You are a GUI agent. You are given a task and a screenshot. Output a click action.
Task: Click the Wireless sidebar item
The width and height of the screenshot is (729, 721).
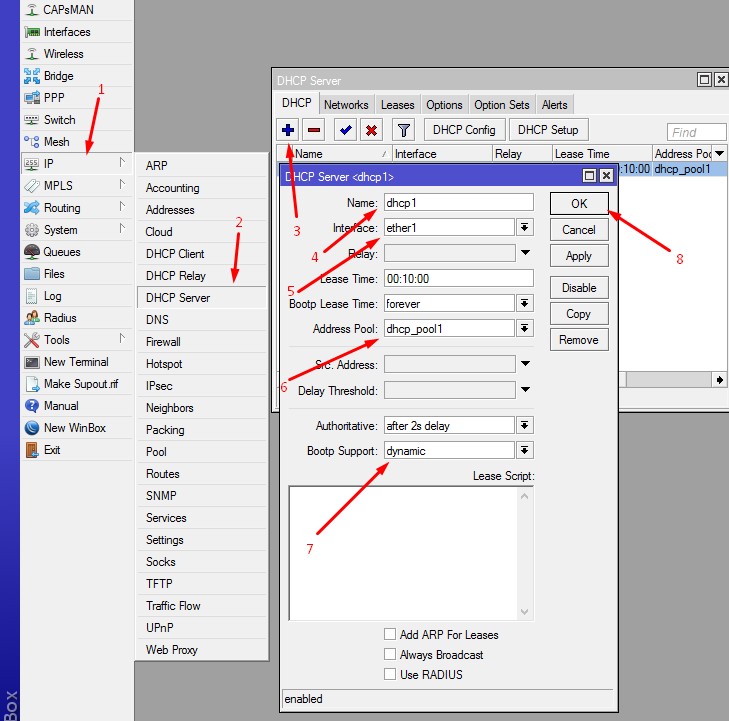click(63, 54)
